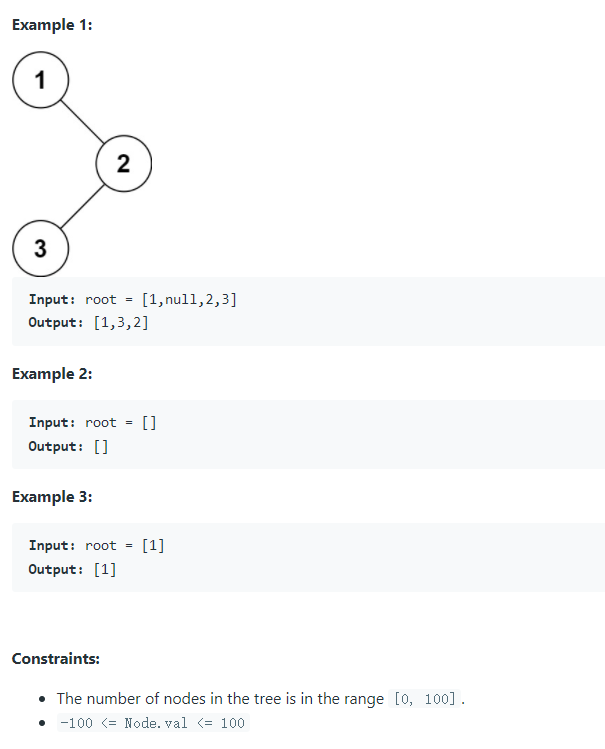Click the -100 <= Node.val <= 100 constraint
Viewport: 605px width, 749px height.
click(x=153, y=723)
